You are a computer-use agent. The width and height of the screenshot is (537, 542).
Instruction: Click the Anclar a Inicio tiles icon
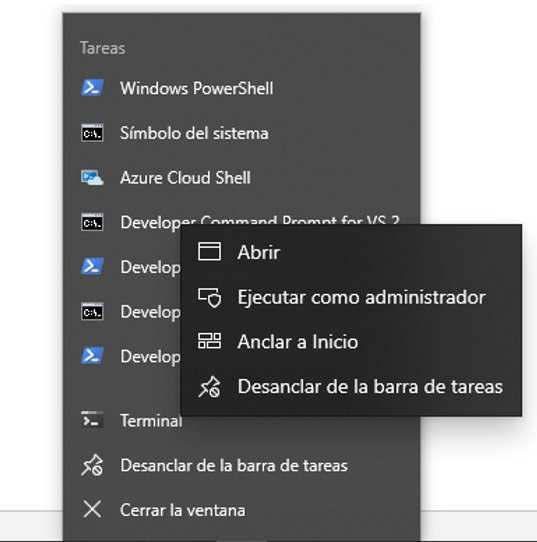click(209, 341)
